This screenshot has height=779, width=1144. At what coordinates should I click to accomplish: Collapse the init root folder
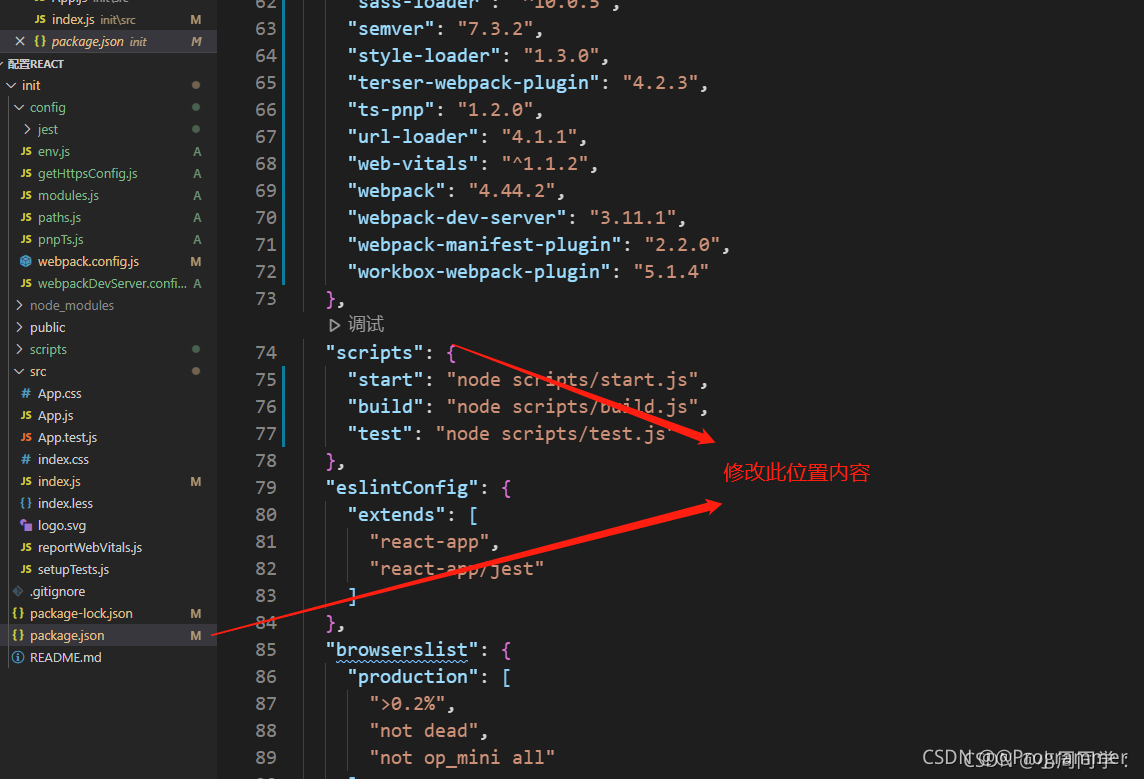(11, 85)
